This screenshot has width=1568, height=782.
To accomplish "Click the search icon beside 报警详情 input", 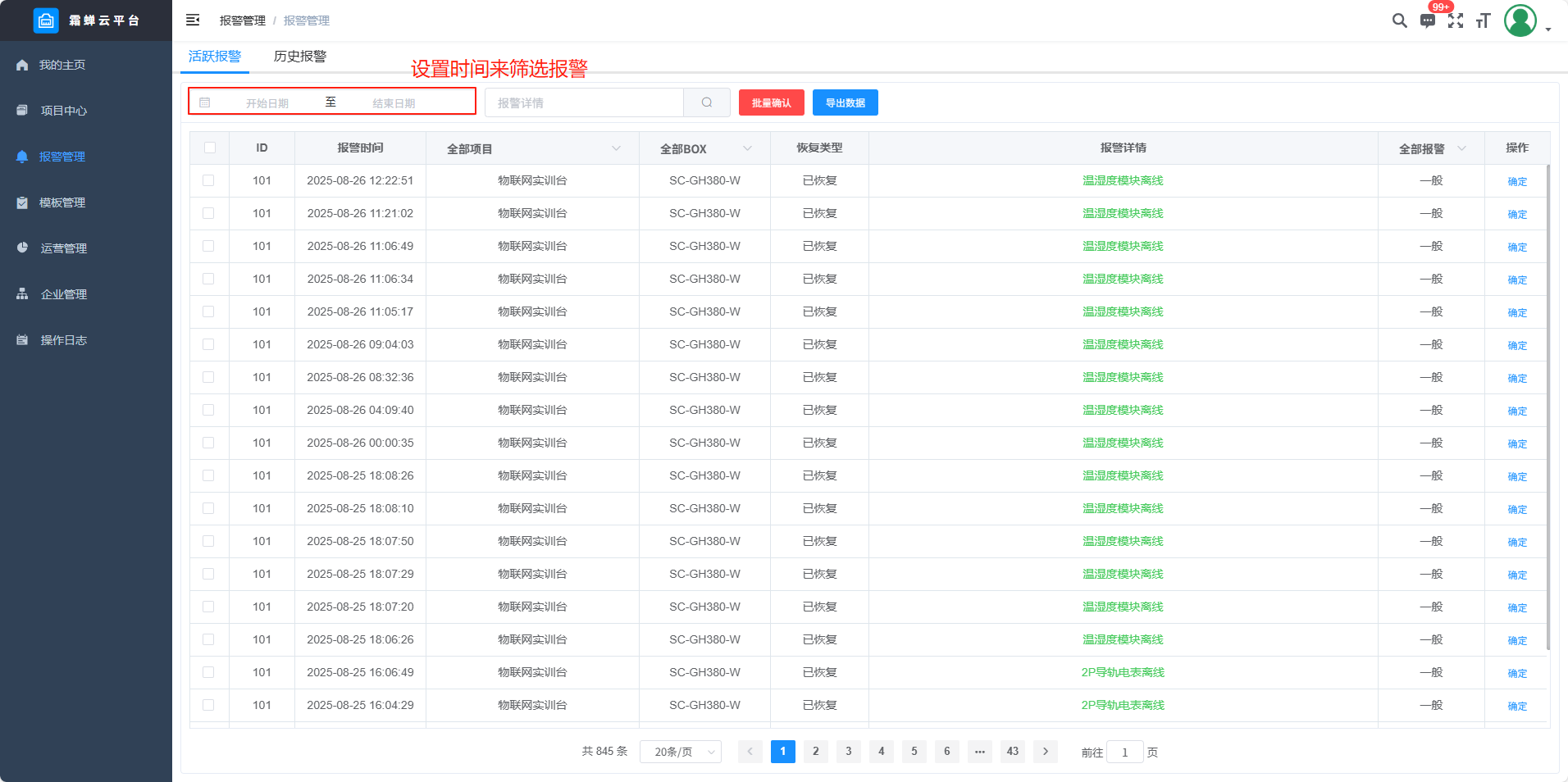I will coord(706,102).
